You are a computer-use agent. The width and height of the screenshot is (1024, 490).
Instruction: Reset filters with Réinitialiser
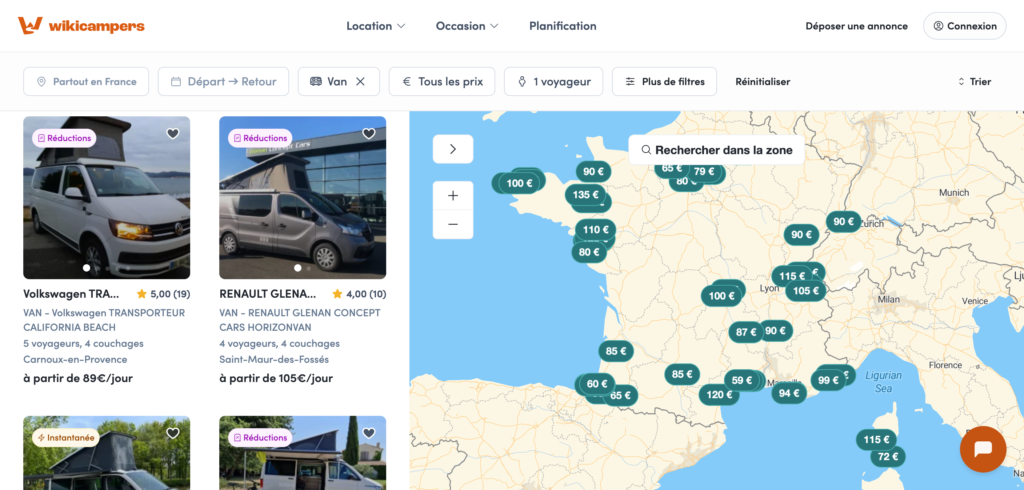pyautogui.click(x=762, y=82)
